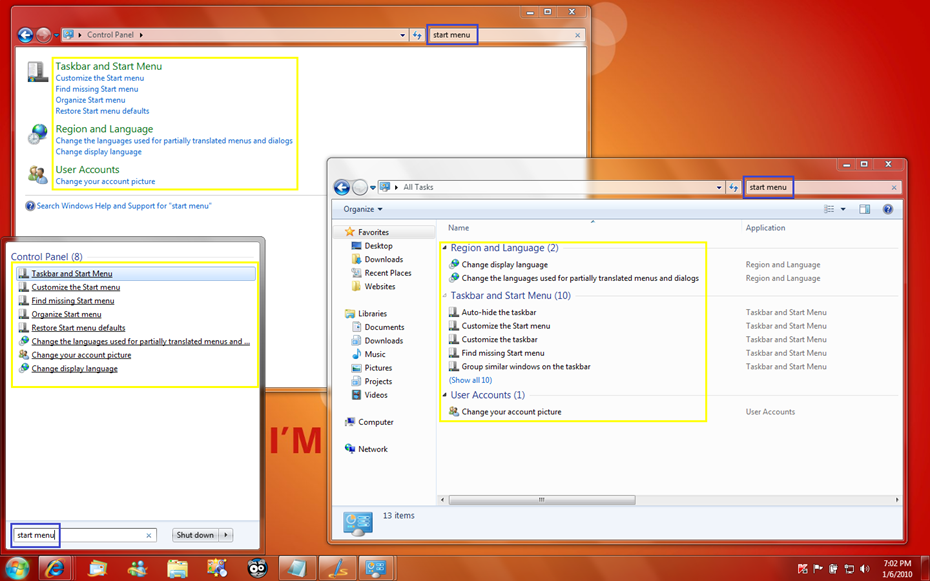
Task: Click help icon beside Search Windows Help link
Action: 30,206
